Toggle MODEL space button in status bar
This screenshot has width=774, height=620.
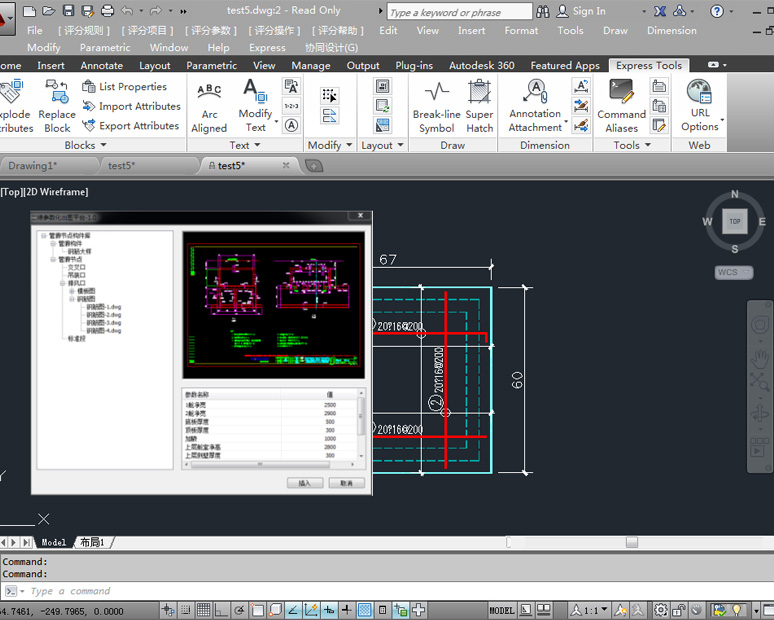(x=502, y=610)
